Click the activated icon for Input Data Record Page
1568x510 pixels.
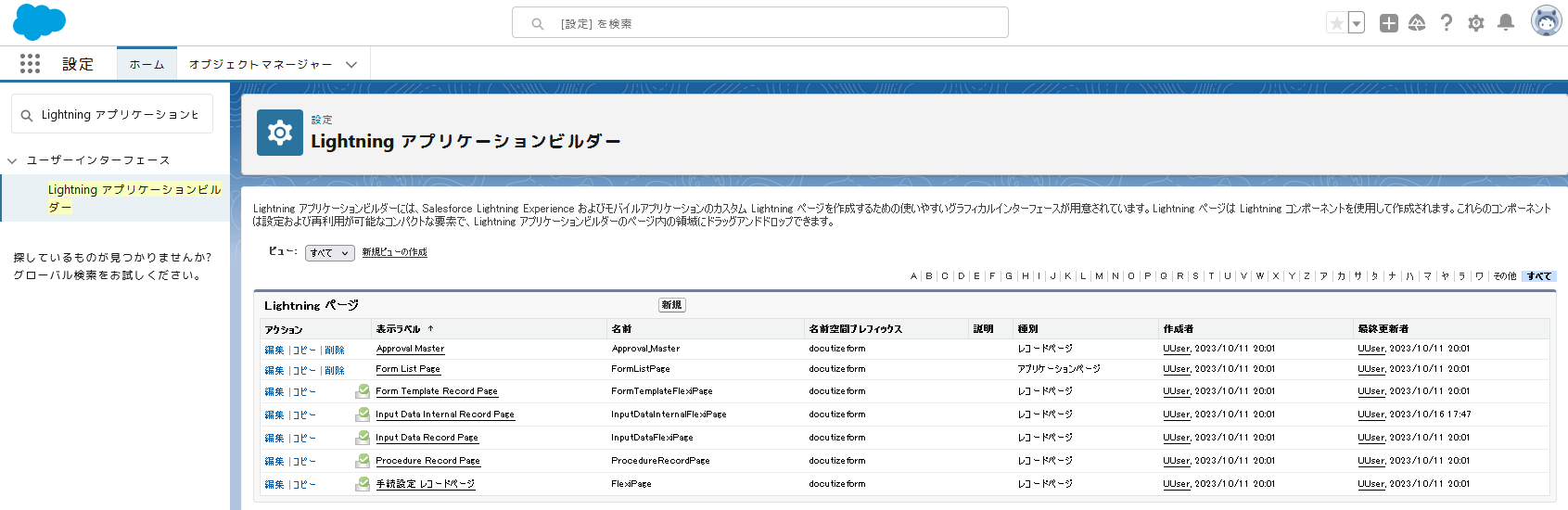(x=363, y=438)
